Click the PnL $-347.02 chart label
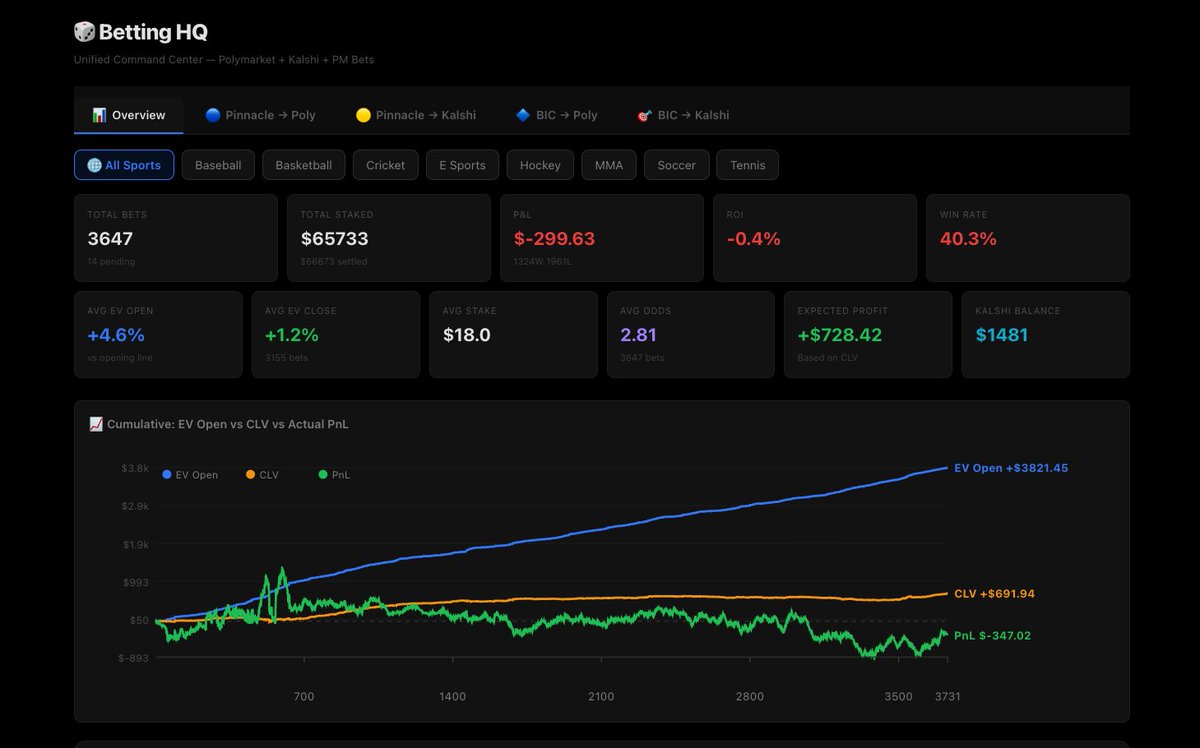 pos(992,636)
